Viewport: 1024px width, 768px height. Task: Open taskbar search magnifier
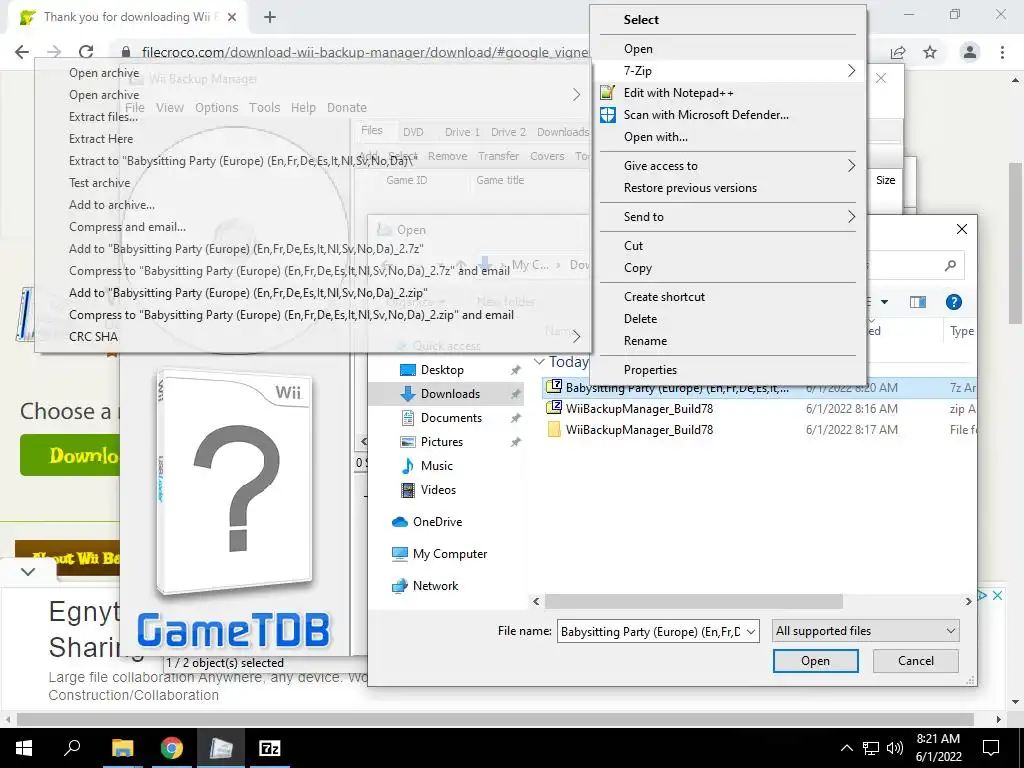[x=72, y=748]
